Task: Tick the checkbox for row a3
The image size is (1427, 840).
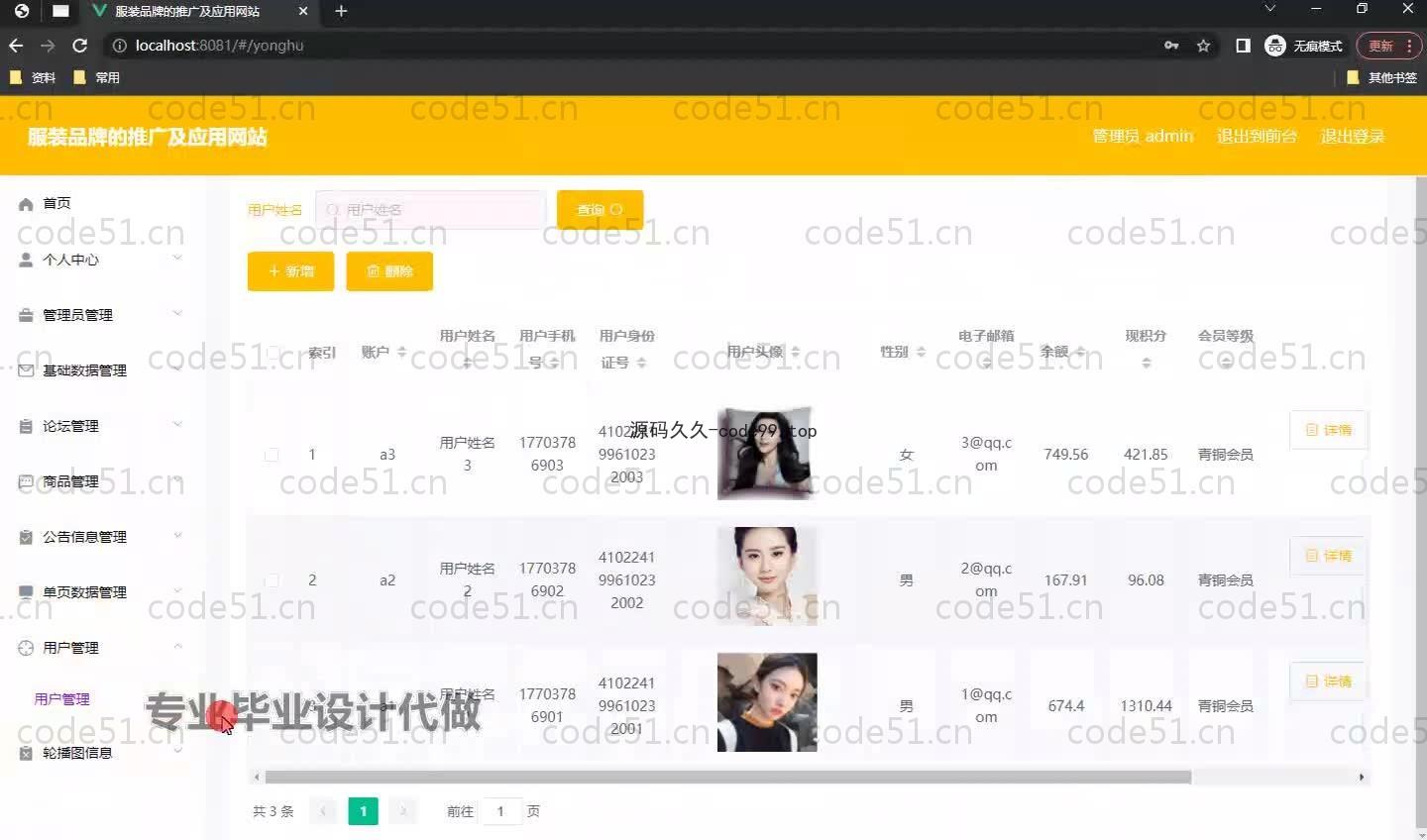Action: pos(272,455)
